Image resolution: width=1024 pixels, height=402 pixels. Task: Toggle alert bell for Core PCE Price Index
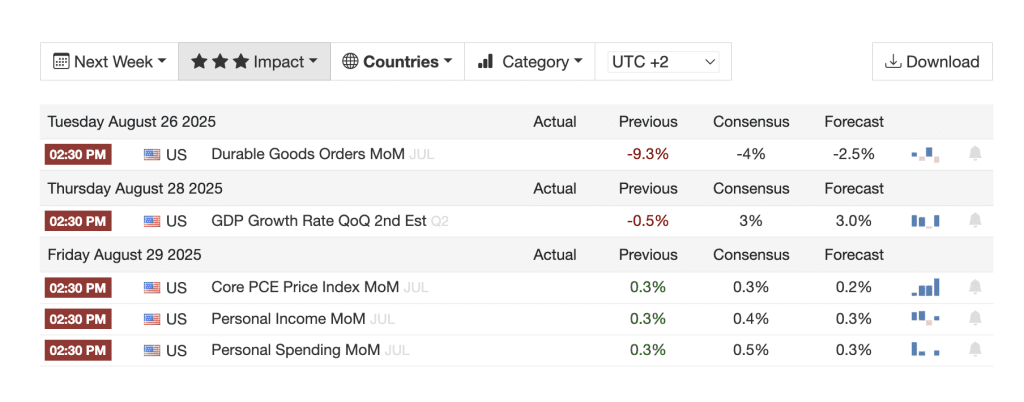pos(974,287)
